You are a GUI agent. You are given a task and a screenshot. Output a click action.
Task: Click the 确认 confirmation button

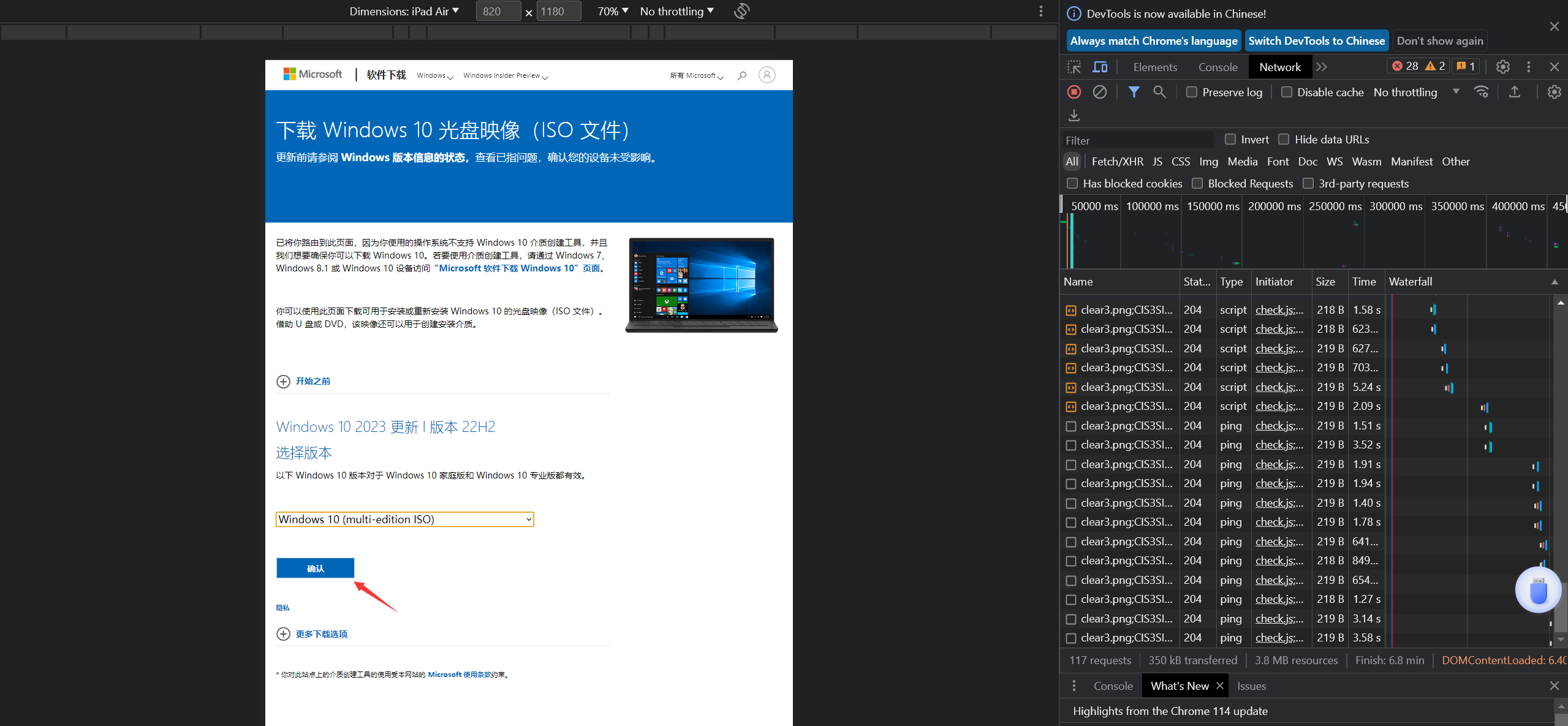tap(315, 568)
